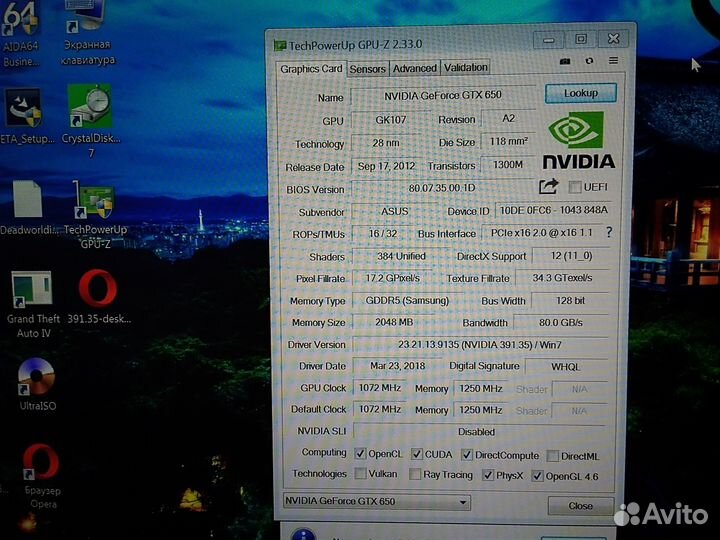Open Grand Theft Auto IV shortcut
Screen dimensions: 720x540
[x=33, y=304]
